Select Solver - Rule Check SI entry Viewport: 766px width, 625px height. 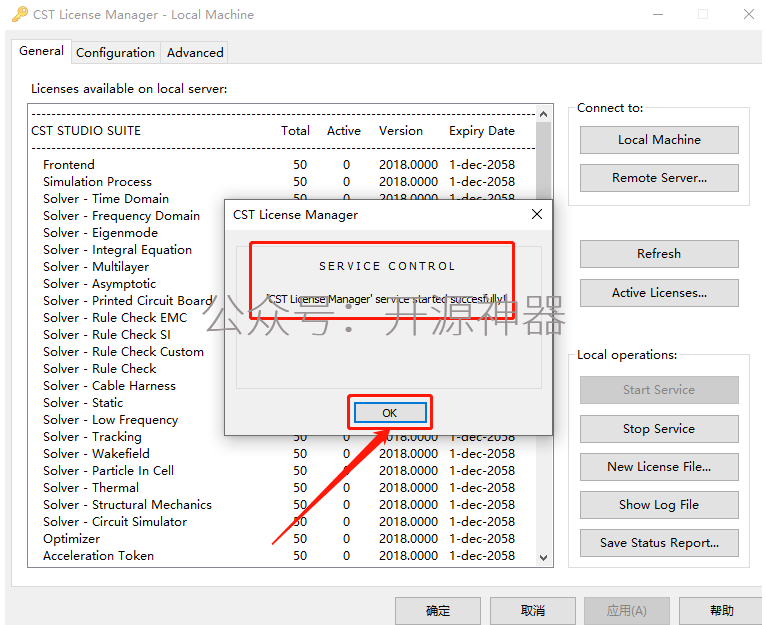pos(107,335)
